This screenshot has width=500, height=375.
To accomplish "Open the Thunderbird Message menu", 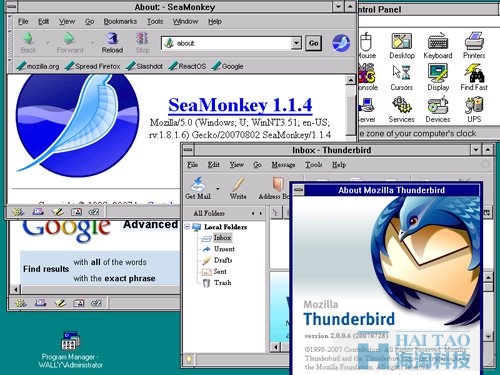I will [283, 165].
